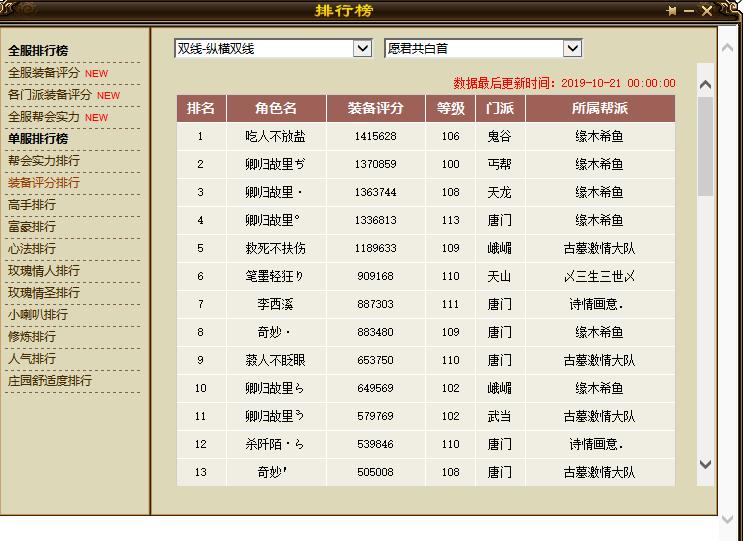743x541 pixels.
Task: Click character name 笔墨轻狂
Action: [275, 276]
